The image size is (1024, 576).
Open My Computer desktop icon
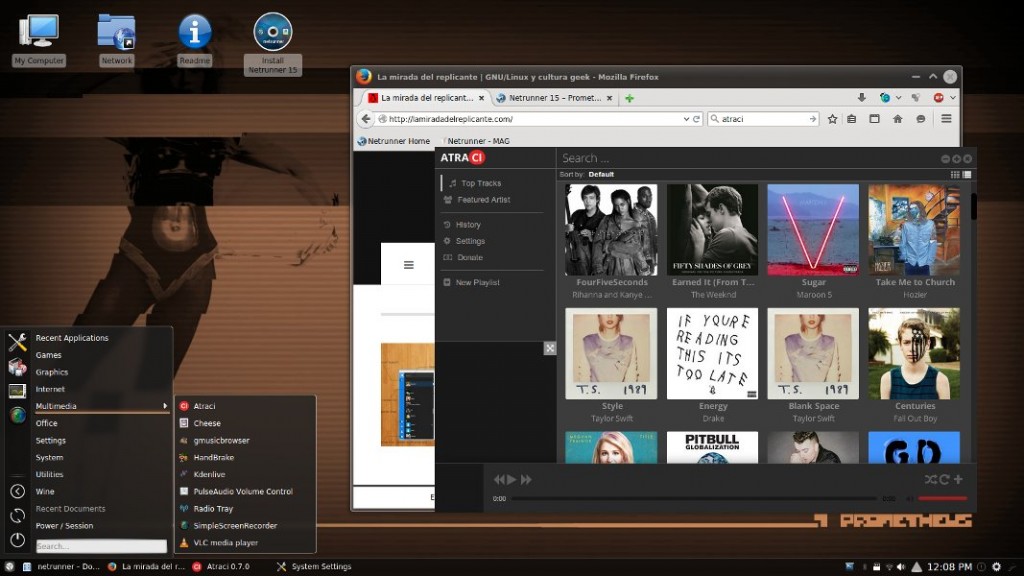point(39,39)
